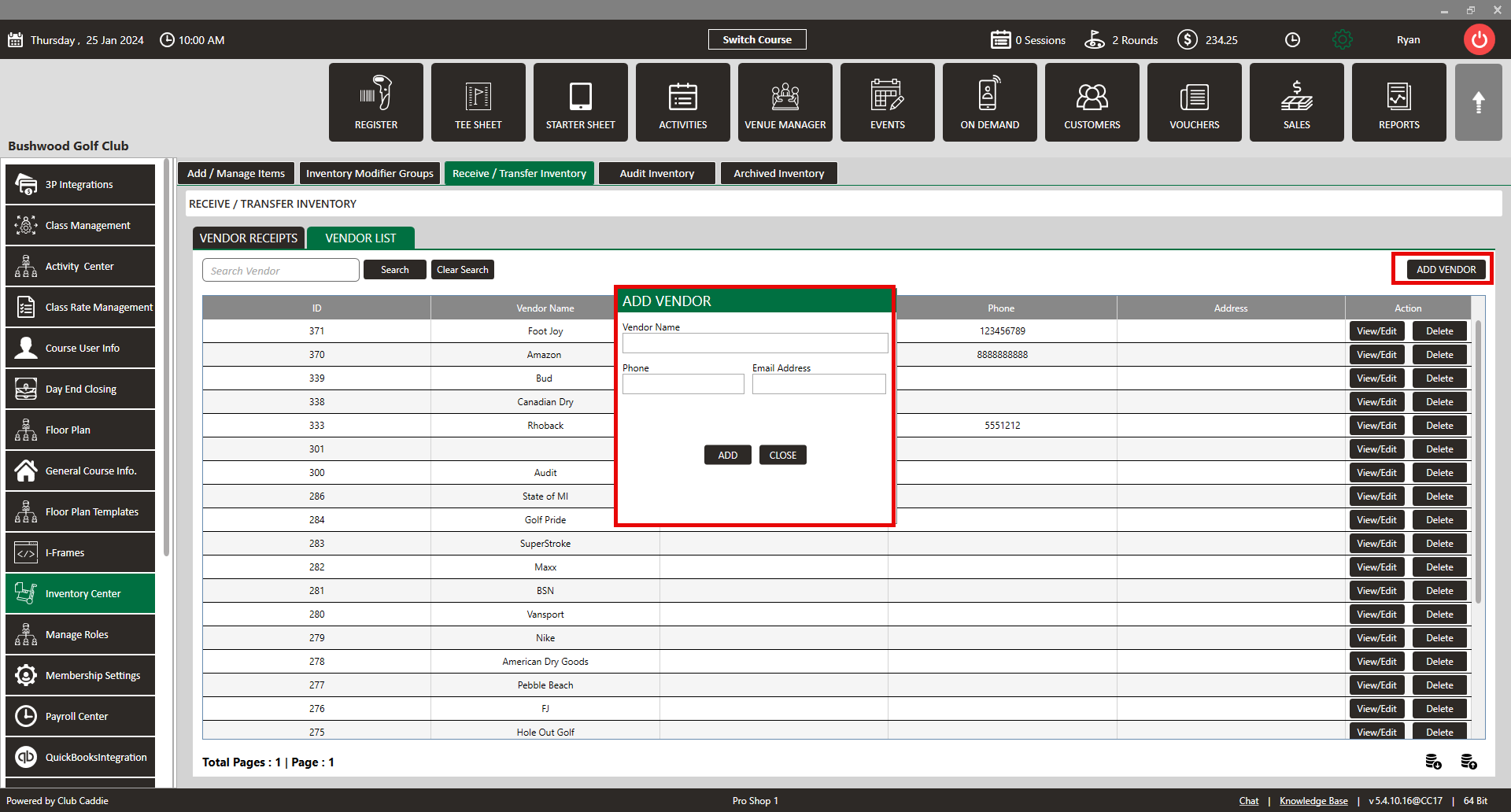Open the Venue Manager module
This screenshot has height=812, width=1511.
[785, 102]
